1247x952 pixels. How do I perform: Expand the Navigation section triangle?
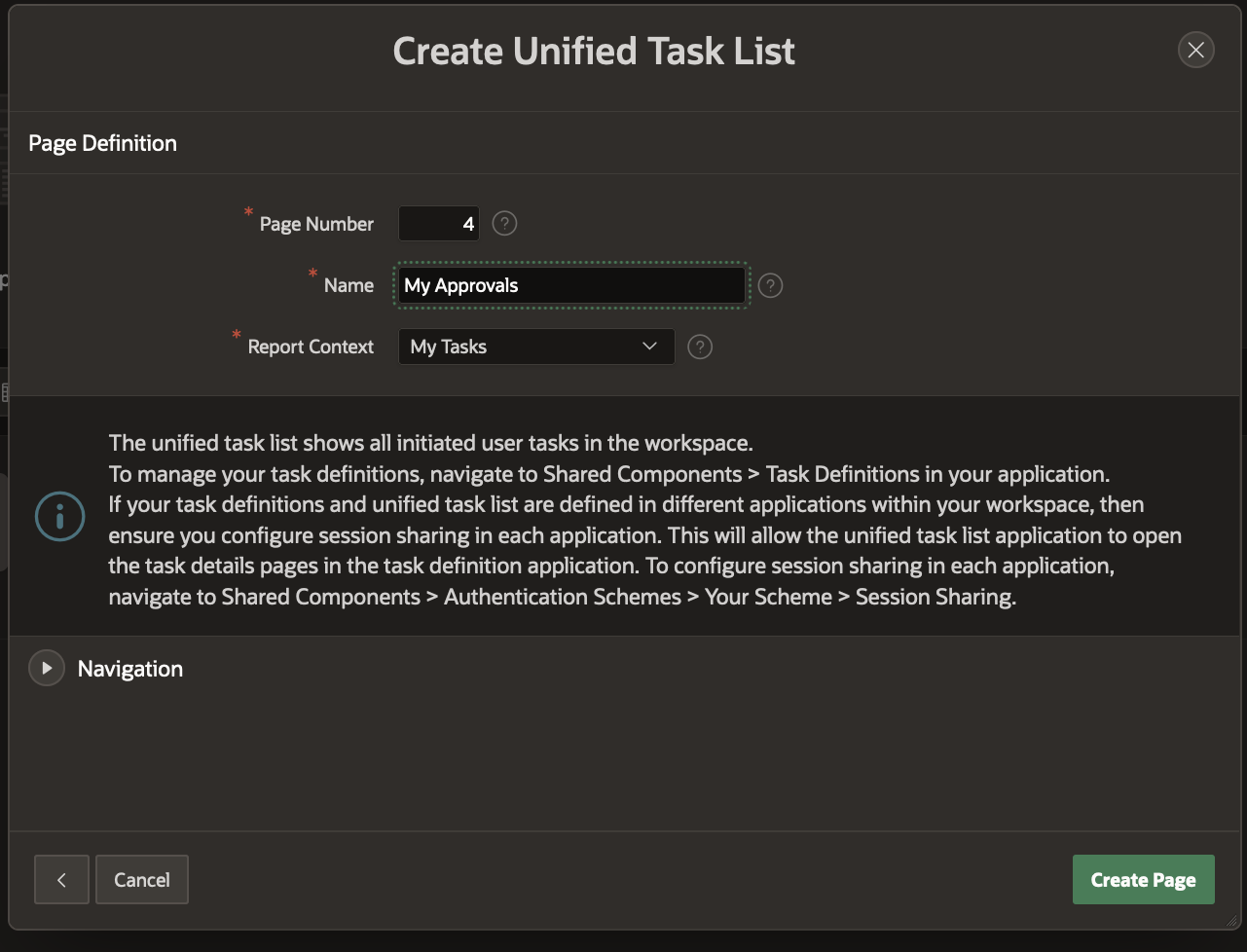46,669
